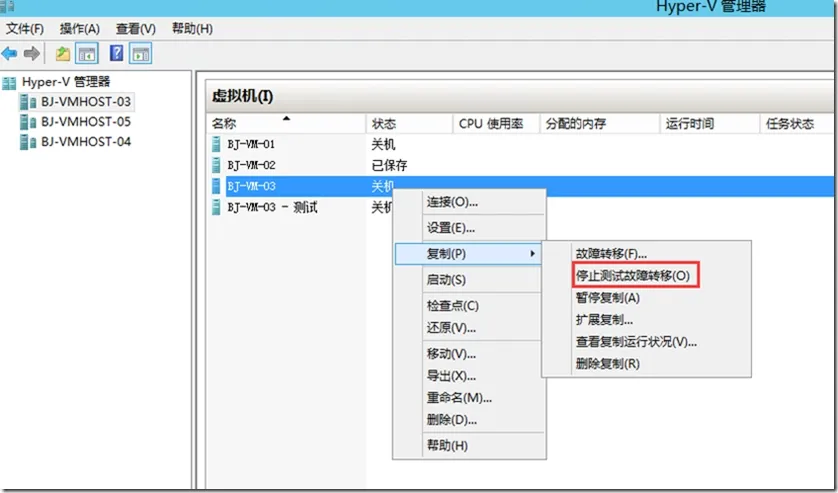Select 复制(P) submenu entry

(x=468, y=253)
